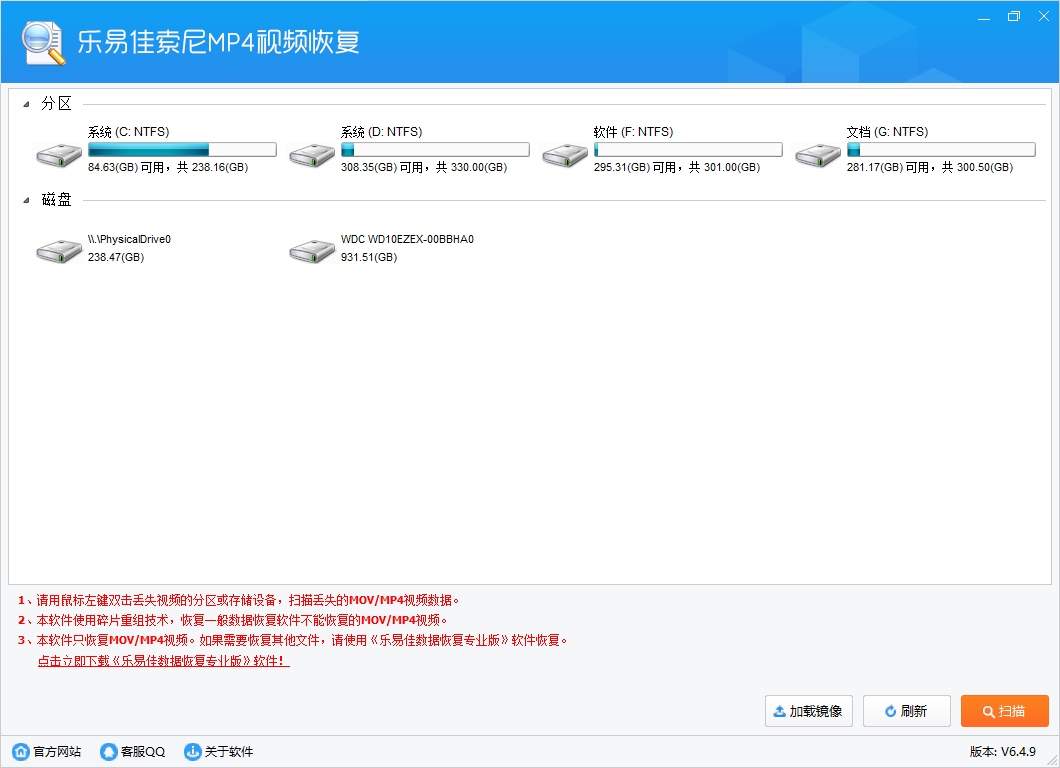
Task: Click instruction line 1 about double-clicking partitions
Action: (239, 600)
